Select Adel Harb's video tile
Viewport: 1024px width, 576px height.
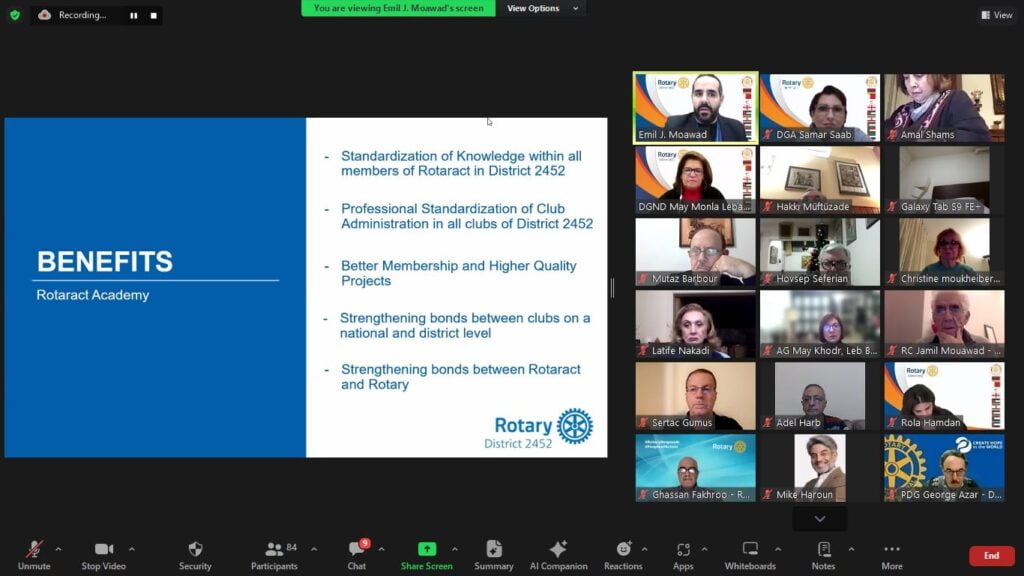pyautogui.click(x=820, y=396)
